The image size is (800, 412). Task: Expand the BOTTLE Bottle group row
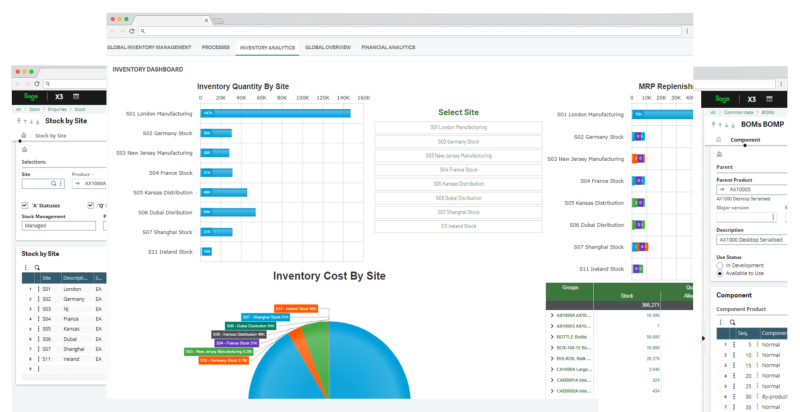(552, 337)
